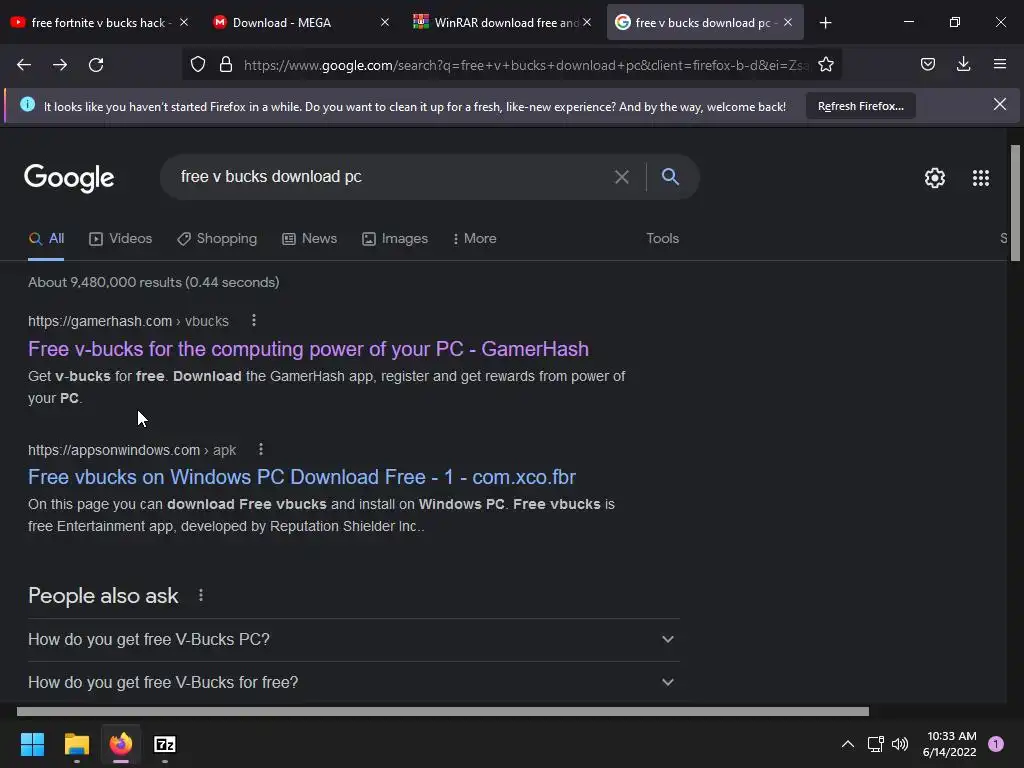
Task: Open 7-Zip from the taskbar
Action: coord(165,744)
